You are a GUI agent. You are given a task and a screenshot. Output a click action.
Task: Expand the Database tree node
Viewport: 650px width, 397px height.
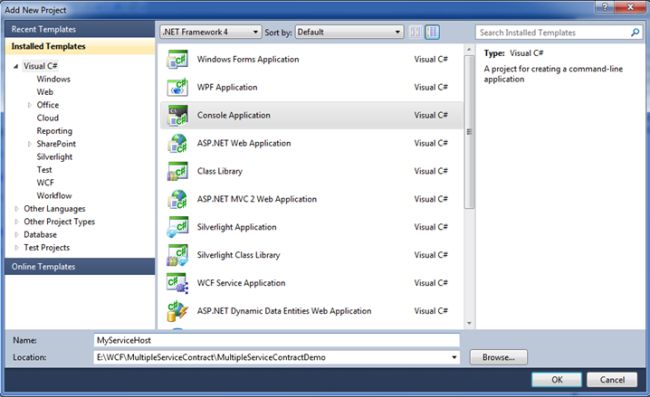16,235
